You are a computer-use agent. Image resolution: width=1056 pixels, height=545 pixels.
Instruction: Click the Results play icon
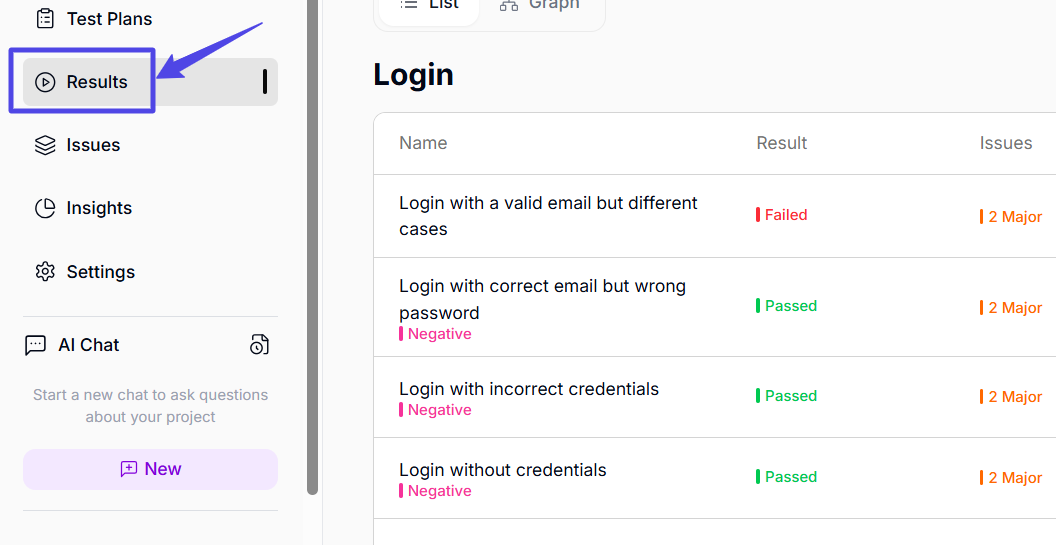click(45, 82)
